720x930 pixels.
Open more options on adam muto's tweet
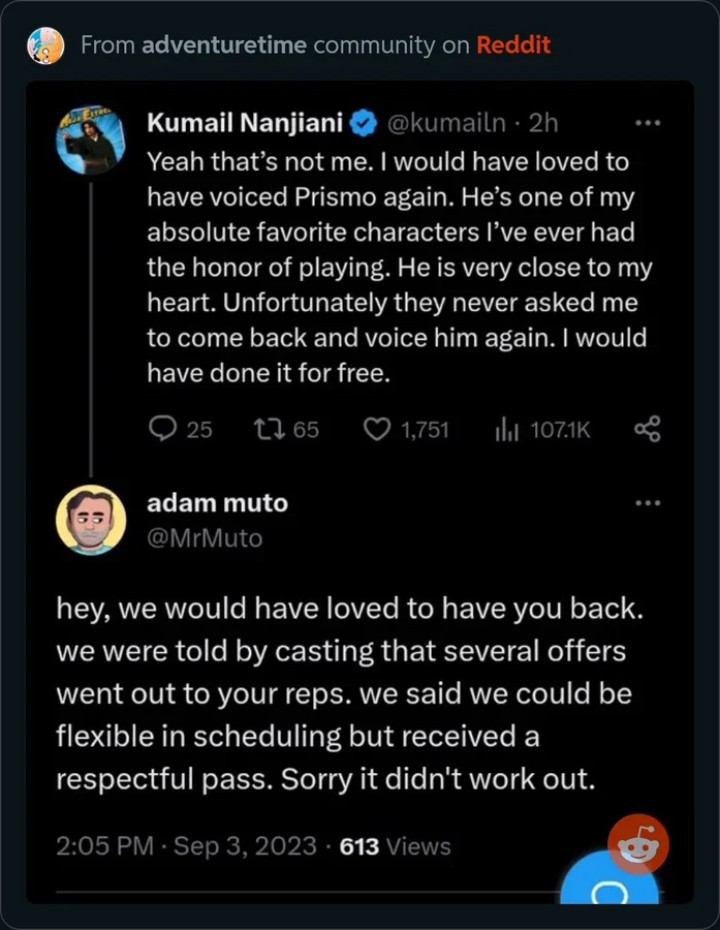pos(648,502)
